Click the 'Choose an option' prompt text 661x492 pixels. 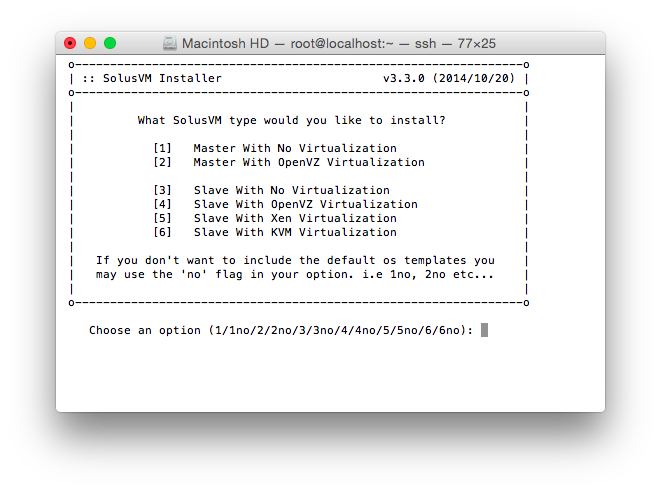pyautogui.click(x=280, y=330)
